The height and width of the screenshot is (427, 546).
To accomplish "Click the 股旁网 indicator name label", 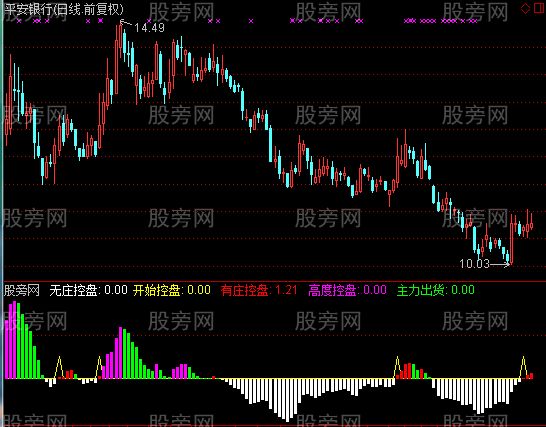I will tap(22, 290).
